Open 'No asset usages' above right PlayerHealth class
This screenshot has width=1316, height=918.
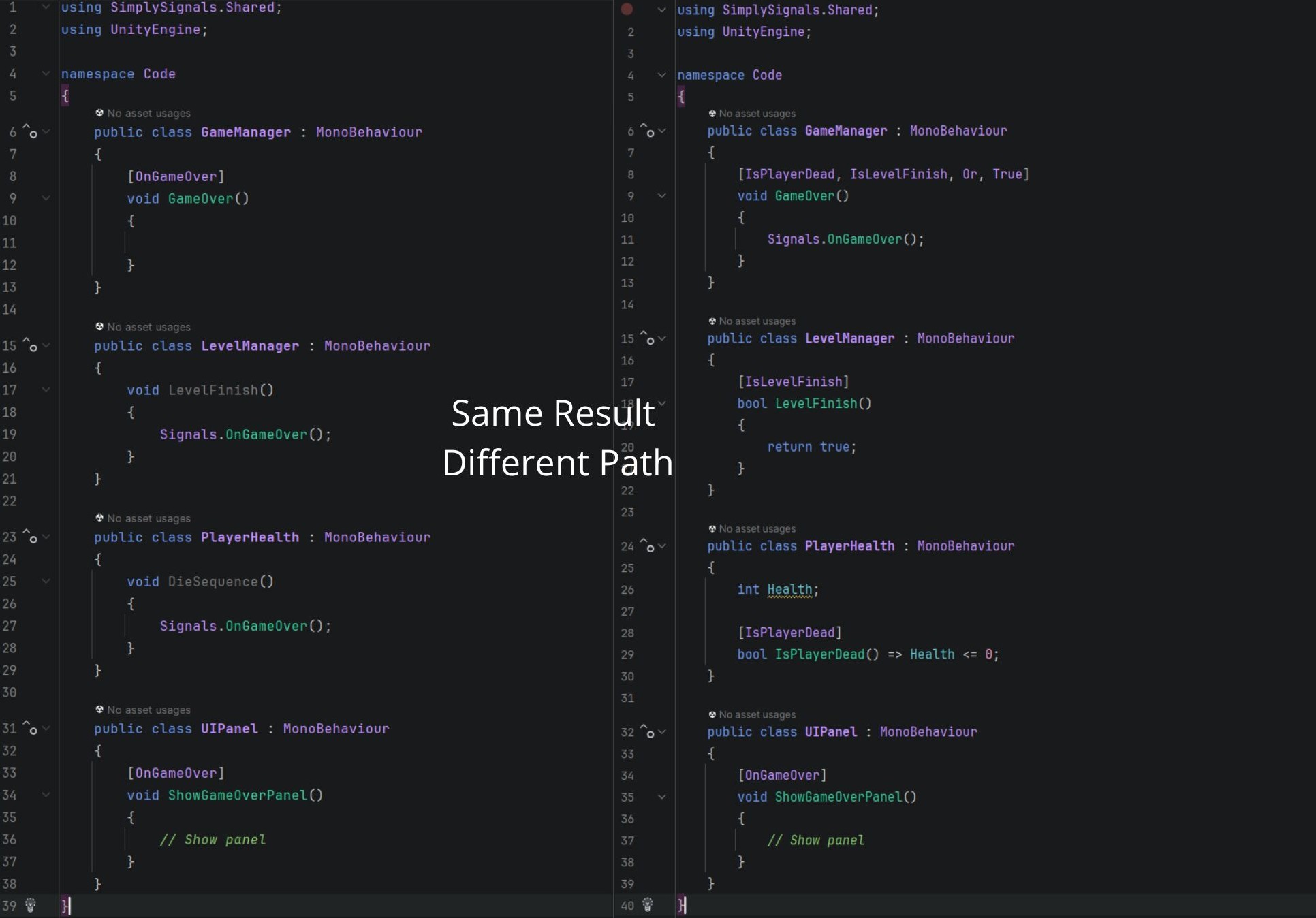[x=752, y=528]
